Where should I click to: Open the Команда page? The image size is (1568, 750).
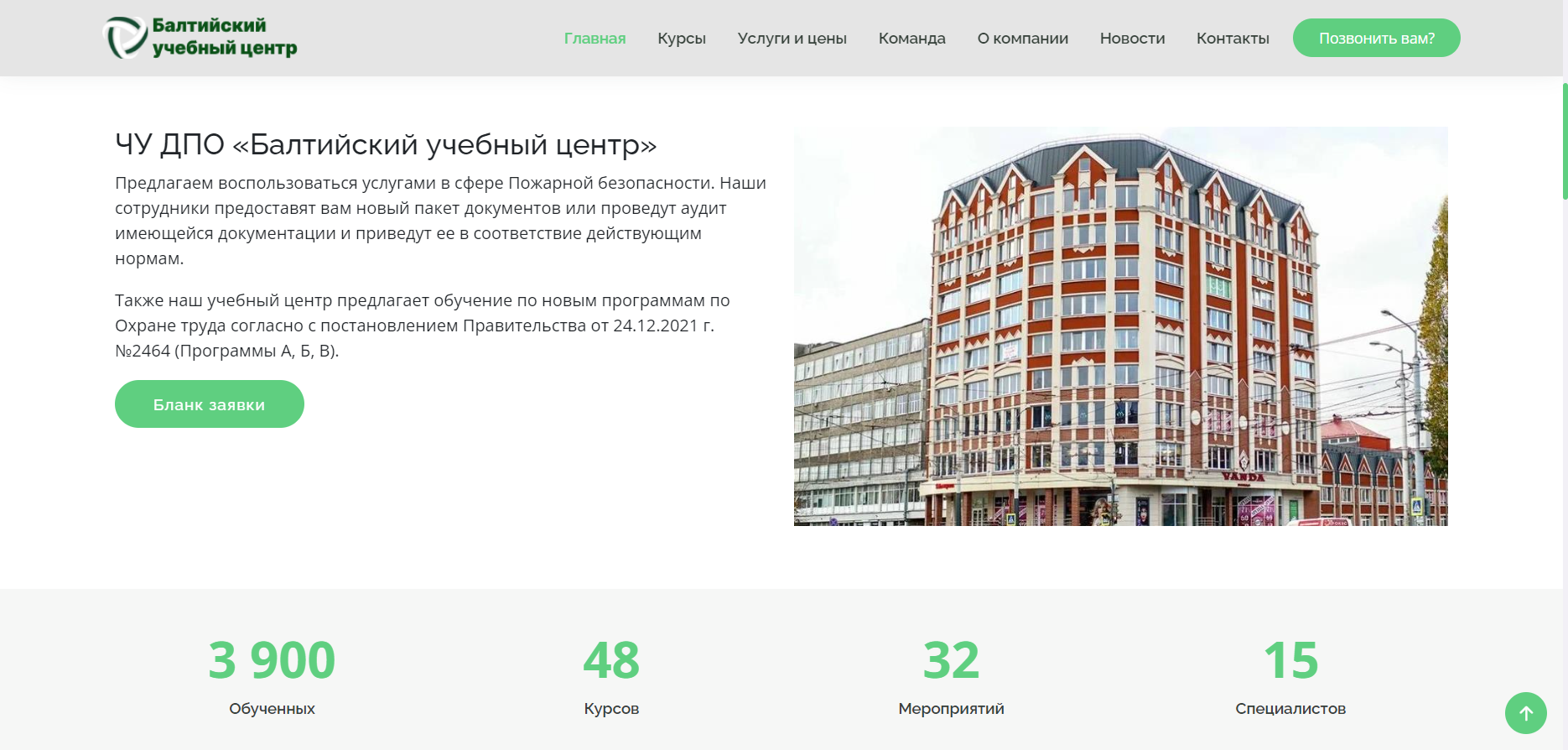click(911, 39)
